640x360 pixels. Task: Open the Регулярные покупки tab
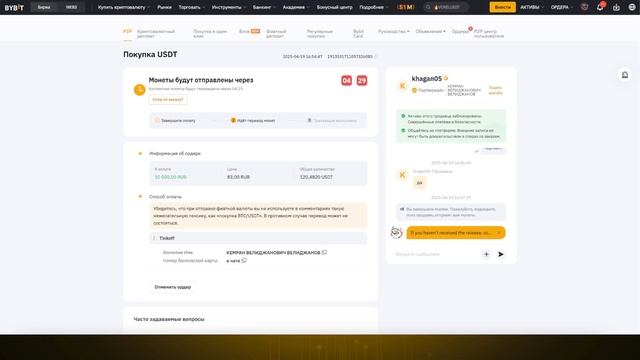tap(320, 33)
